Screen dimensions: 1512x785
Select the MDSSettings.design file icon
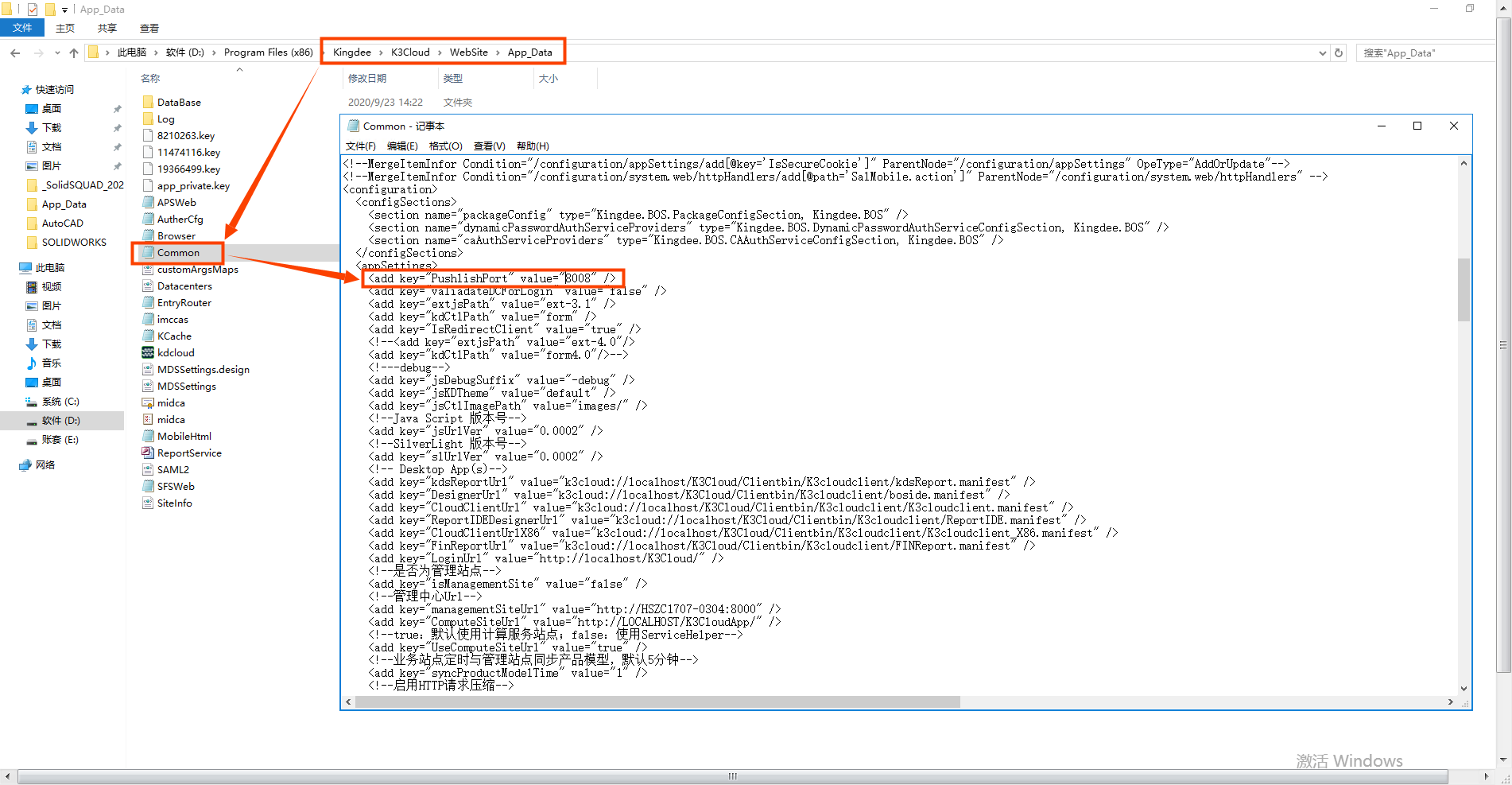pyautogui.click(x=148, y=369)
